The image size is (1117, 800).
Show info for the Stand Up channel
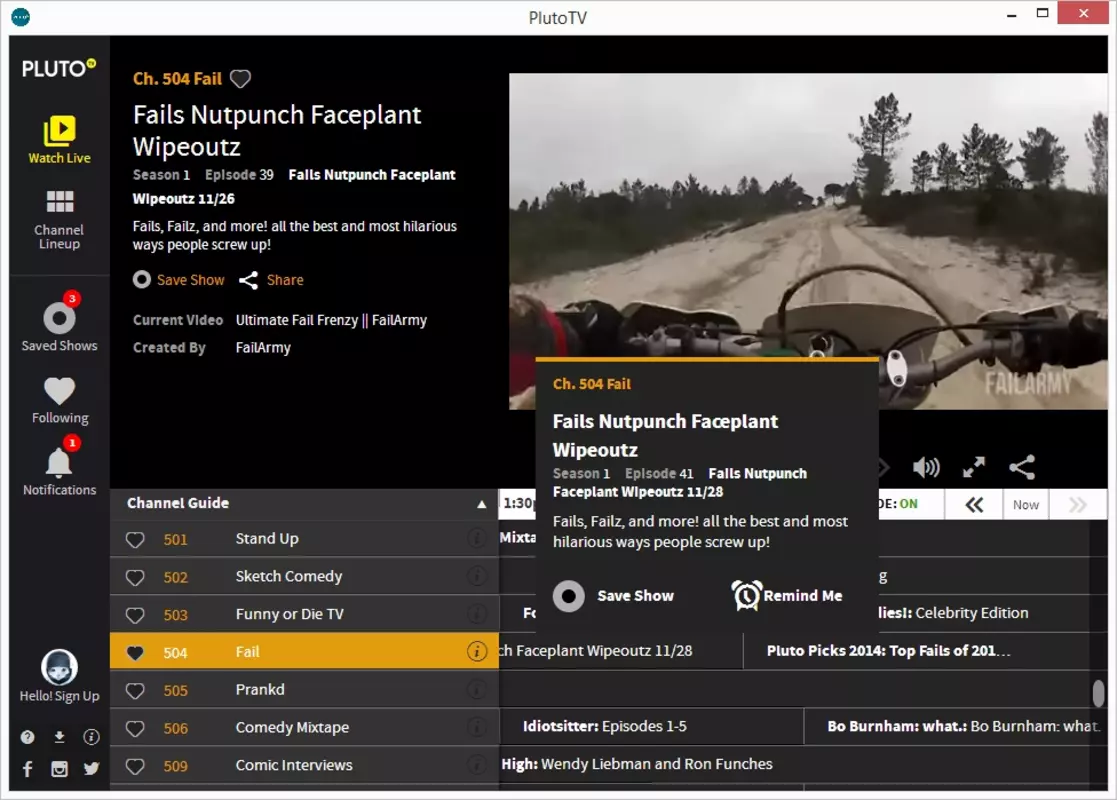(477, 539)
